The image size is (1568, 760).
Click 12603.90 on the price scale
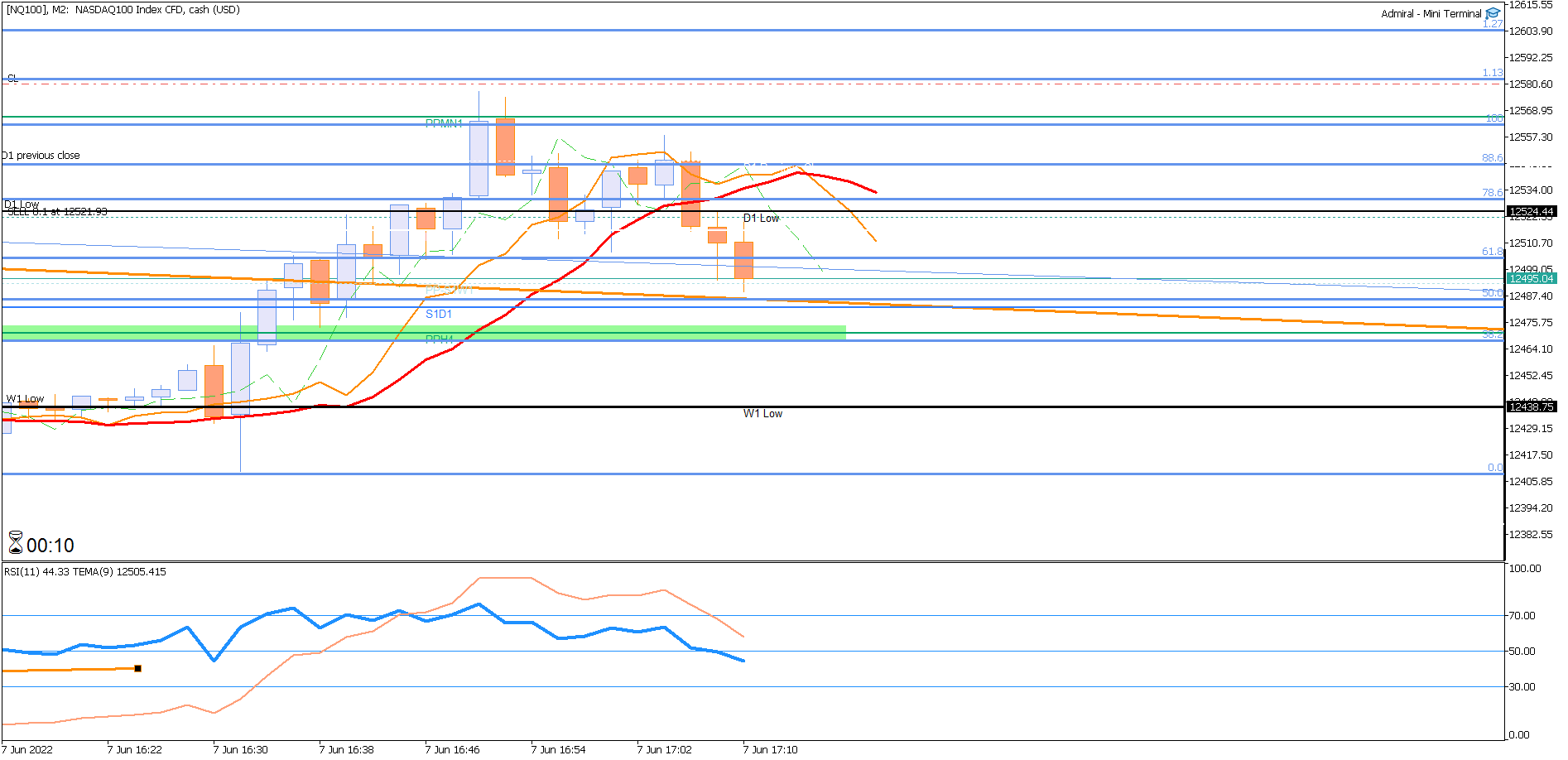click(1531, 31)
